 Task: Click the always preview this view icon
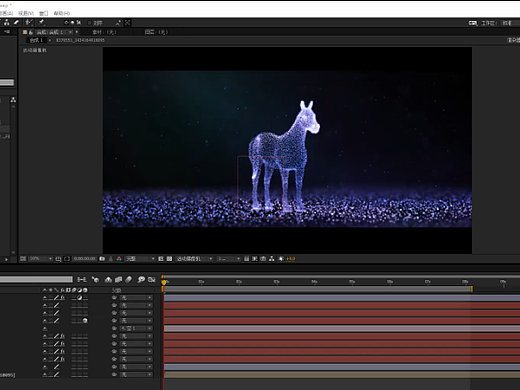click(23, 259)
